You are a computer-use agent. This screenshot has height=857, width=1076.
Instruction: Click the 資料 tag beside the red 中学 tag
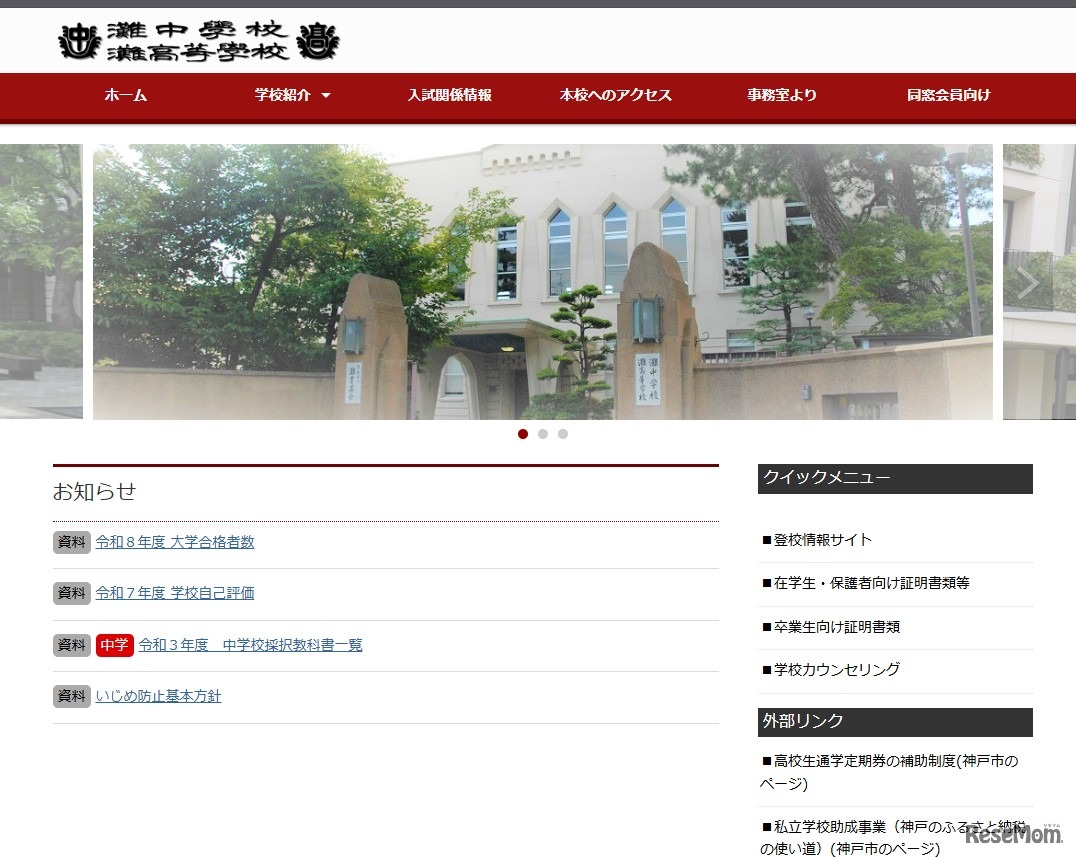[x=72, y=645]
